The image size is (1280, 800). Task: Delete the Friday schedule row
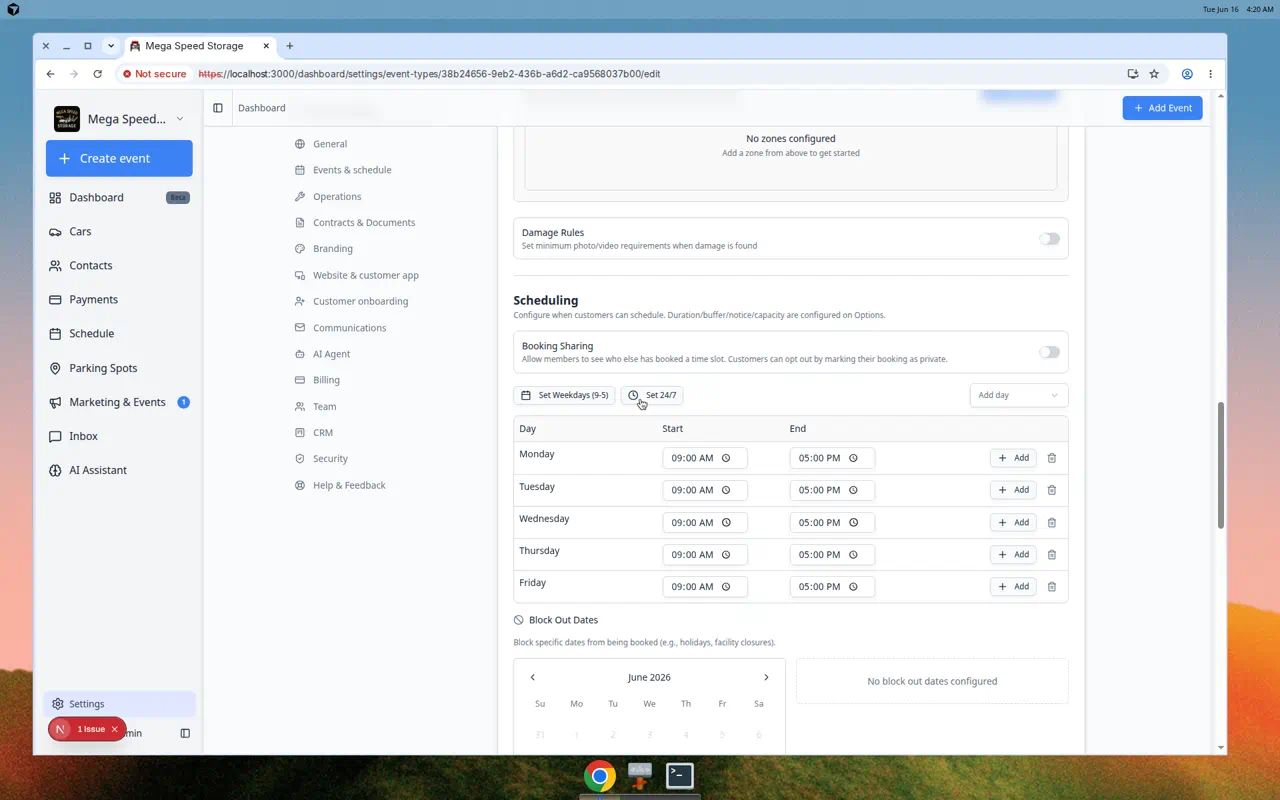1051,586
